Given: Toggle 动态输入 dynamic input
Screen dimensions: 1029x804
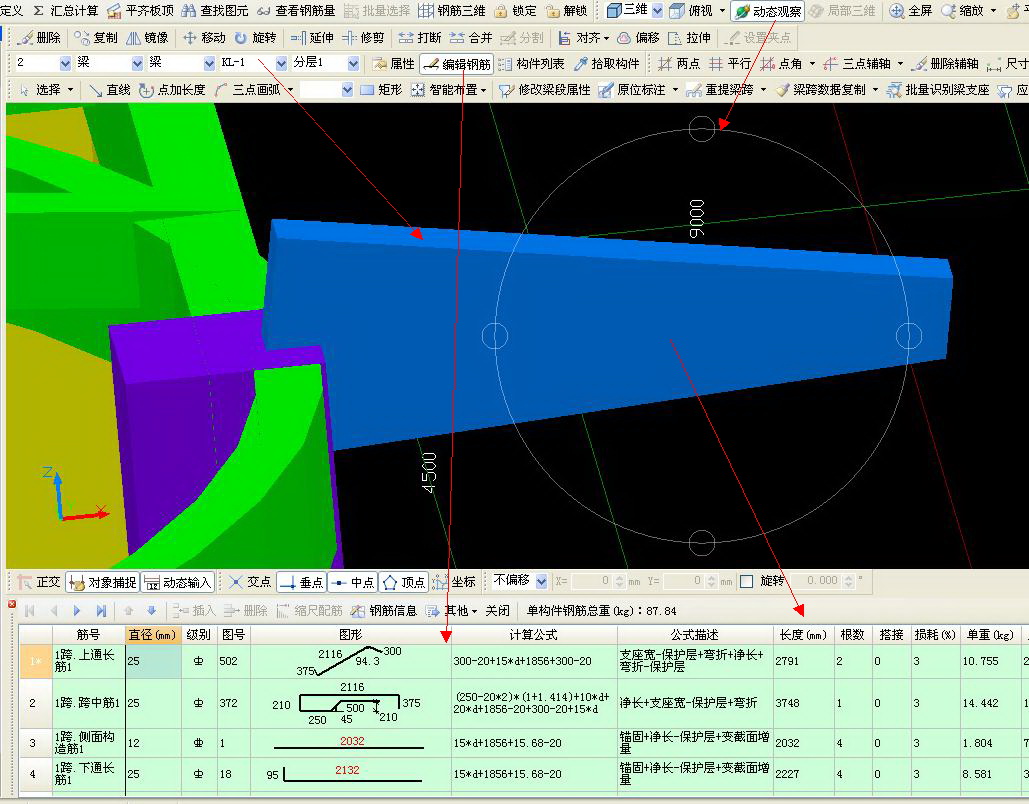Looking at the screenshot, I should click(177, 582).
